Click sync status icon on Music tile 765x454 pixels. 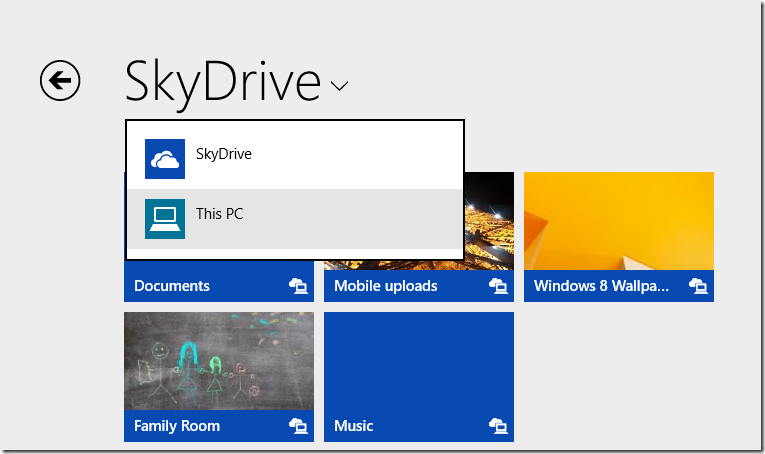click(498, 426)
